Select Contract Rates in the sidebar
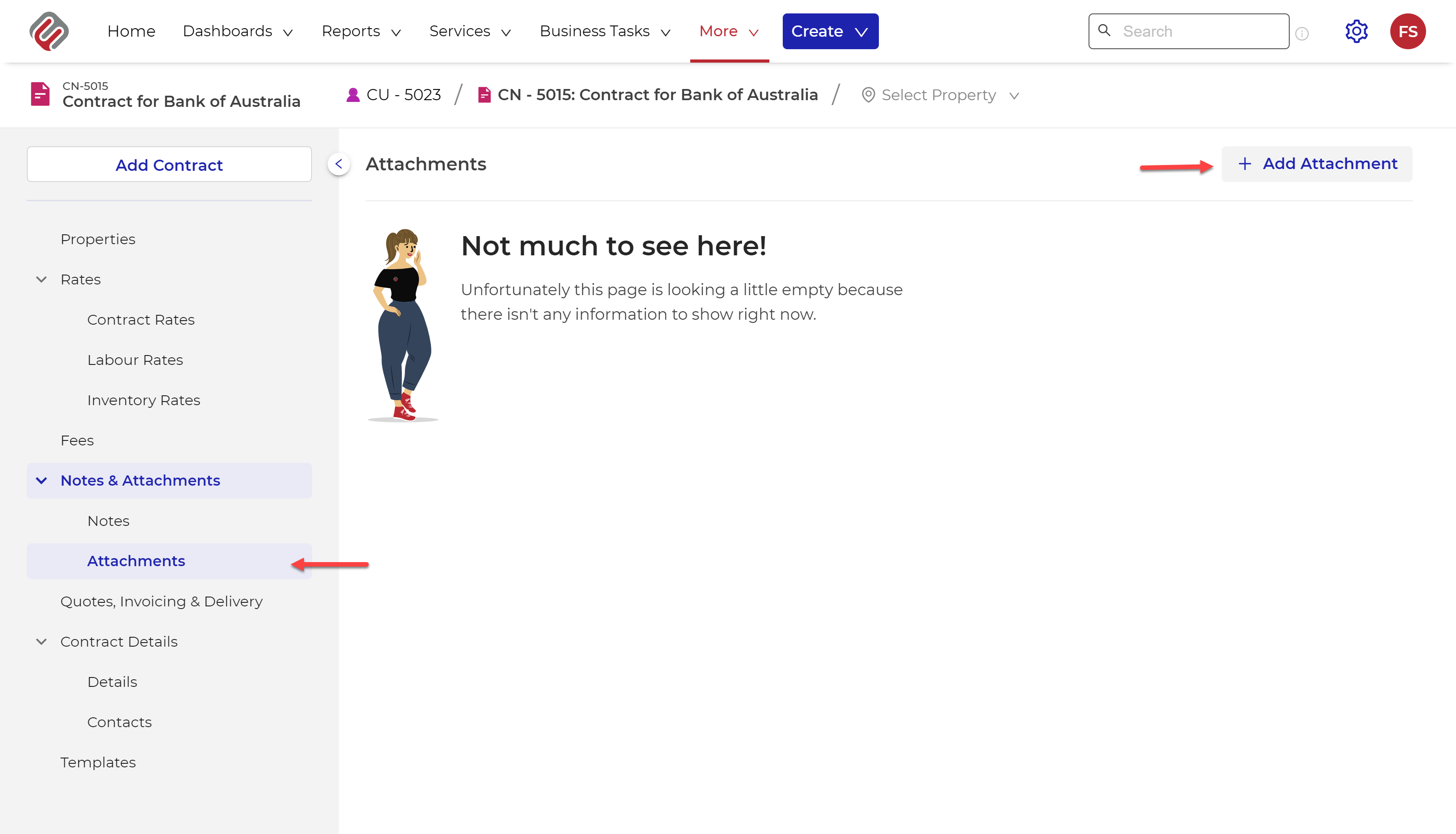The width and height of the screenshot is (1456, 834). (x=141, y=320)
